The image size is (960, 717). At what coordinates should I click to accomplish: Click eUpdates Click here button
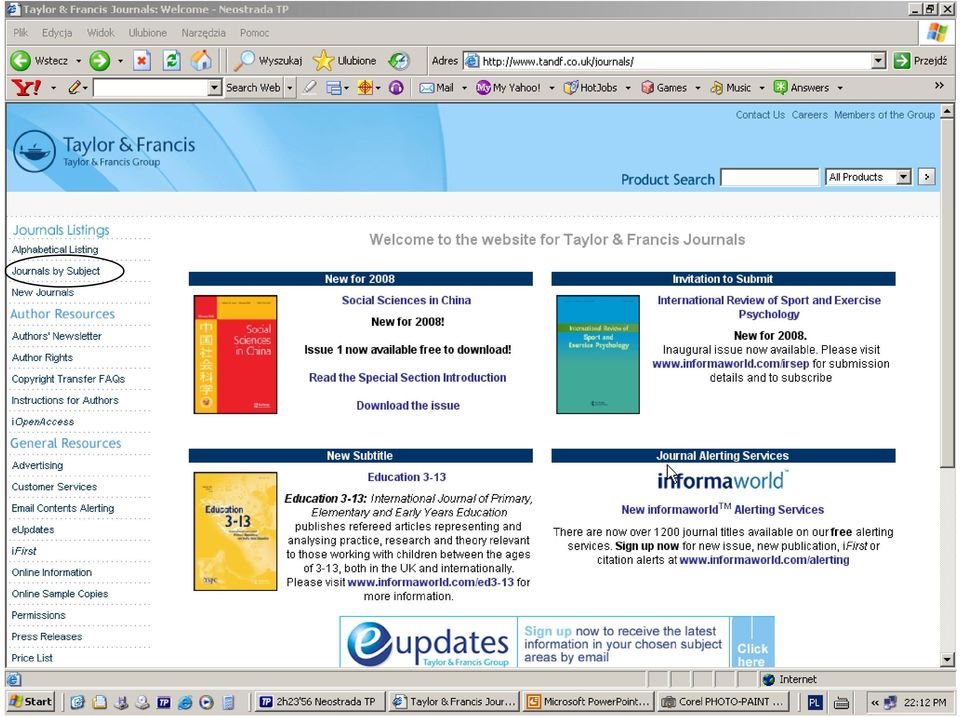click(x=752, y=642)
